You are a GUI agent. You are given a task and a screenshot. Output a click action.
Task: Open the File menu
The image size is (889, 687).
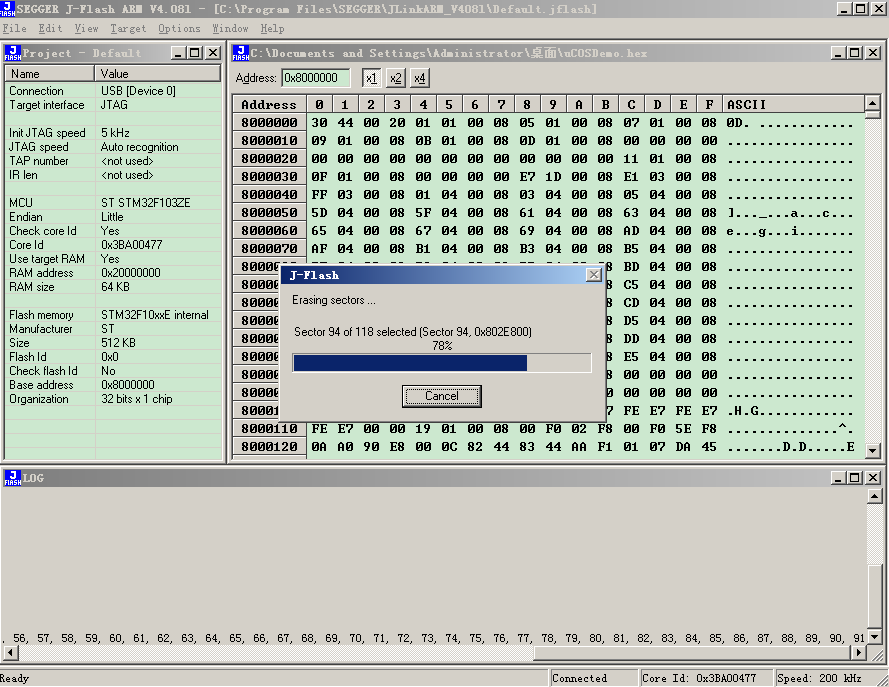point(14,28)
